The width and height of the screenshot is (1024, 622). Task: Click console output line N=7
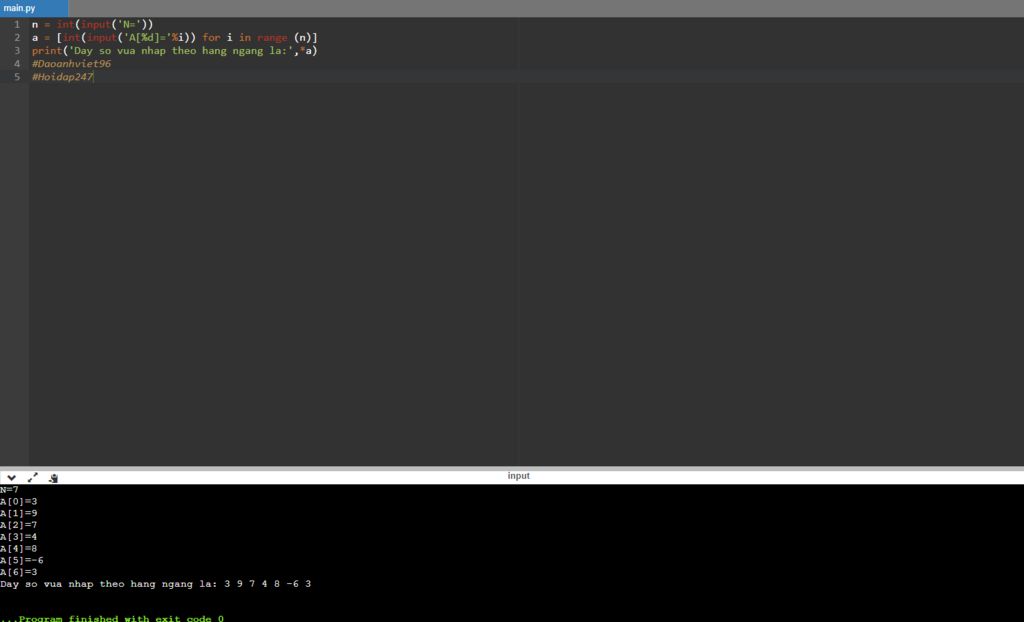[9, 489]
